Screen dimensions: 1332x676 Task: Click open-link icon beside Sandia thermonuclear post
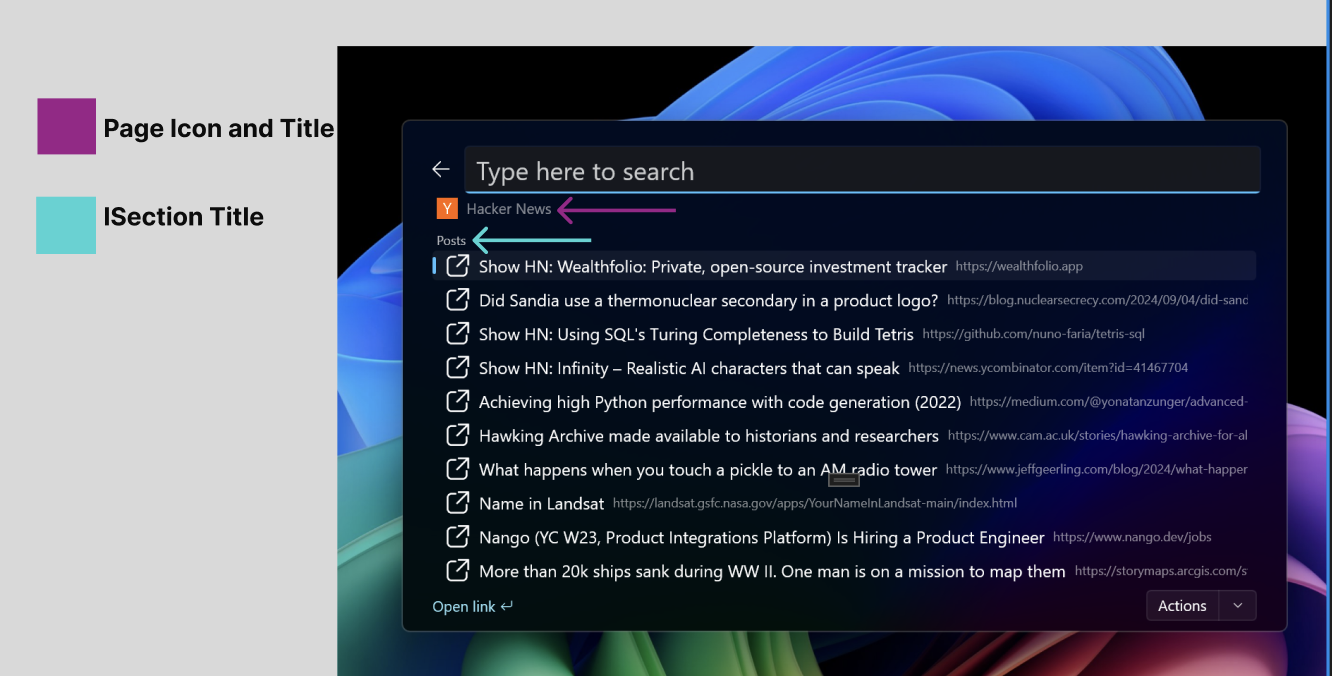pyautogui.click(x=457, y=300)
